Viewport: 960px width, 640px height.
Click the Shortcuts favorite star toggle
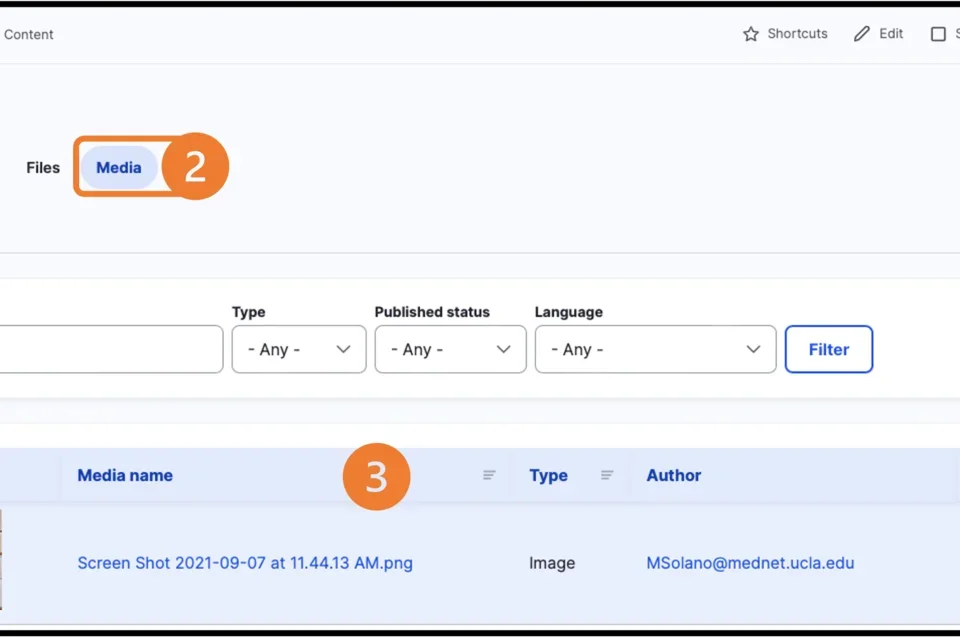pyautogui.click(x=750, y=33)
